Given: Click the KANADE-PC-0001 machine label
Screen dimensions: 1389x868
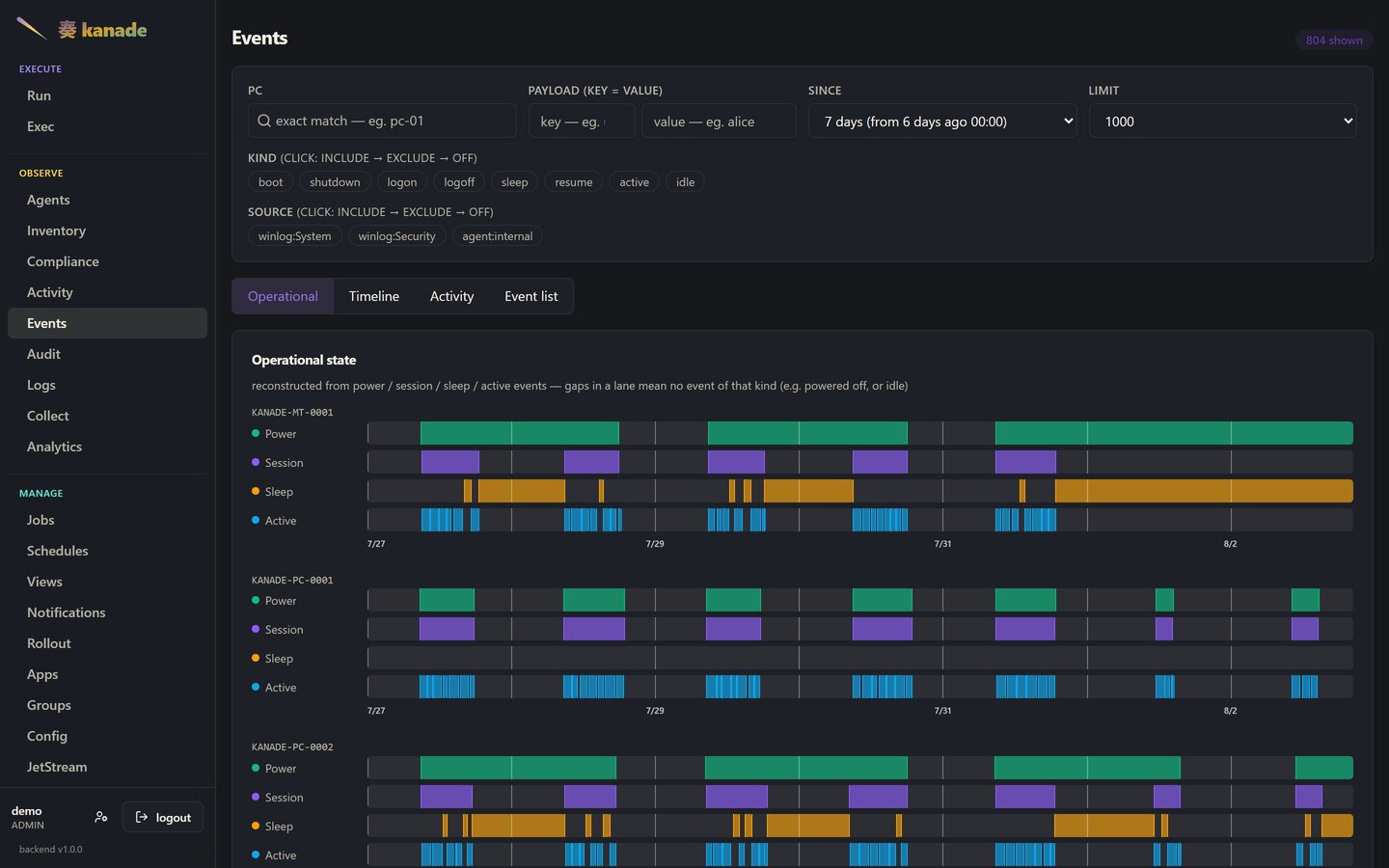Looking at the screenshot, I should click(x=292, y=581).
